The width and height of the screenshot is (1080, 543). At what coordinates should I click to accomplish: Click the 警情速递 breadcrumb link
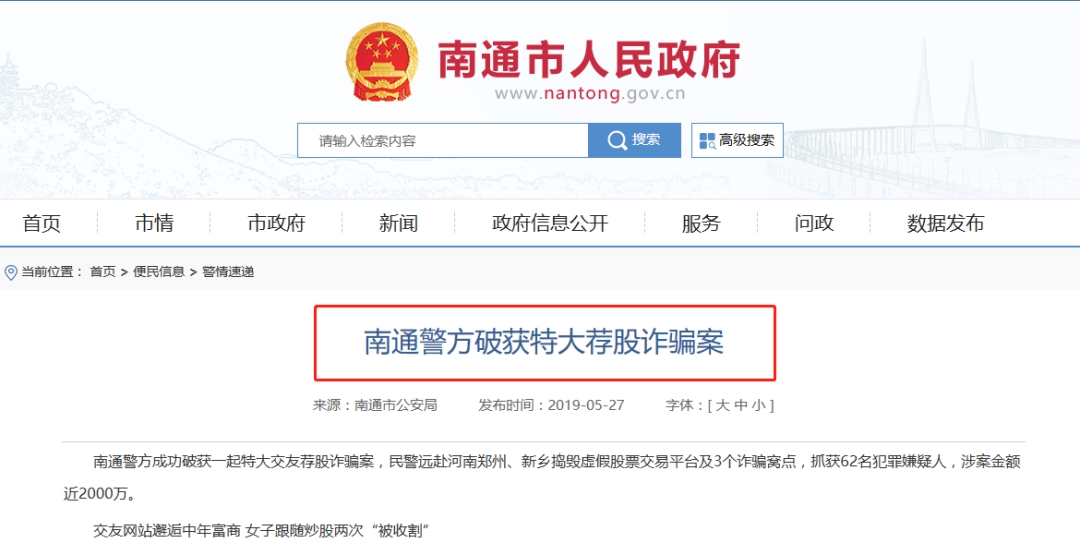click(228, 272)
